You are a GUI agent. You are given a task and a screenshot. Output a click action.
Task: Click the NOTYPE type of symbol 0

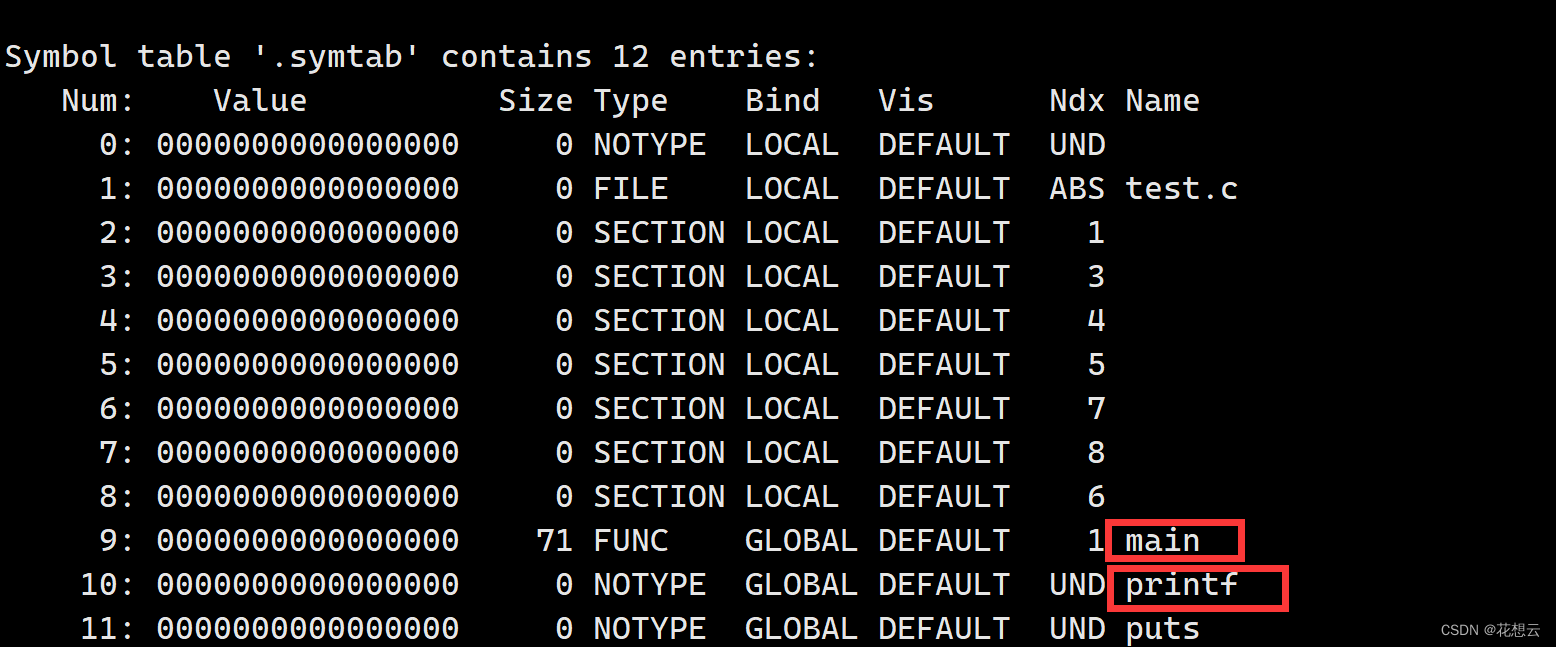click(x=649, y=145)
